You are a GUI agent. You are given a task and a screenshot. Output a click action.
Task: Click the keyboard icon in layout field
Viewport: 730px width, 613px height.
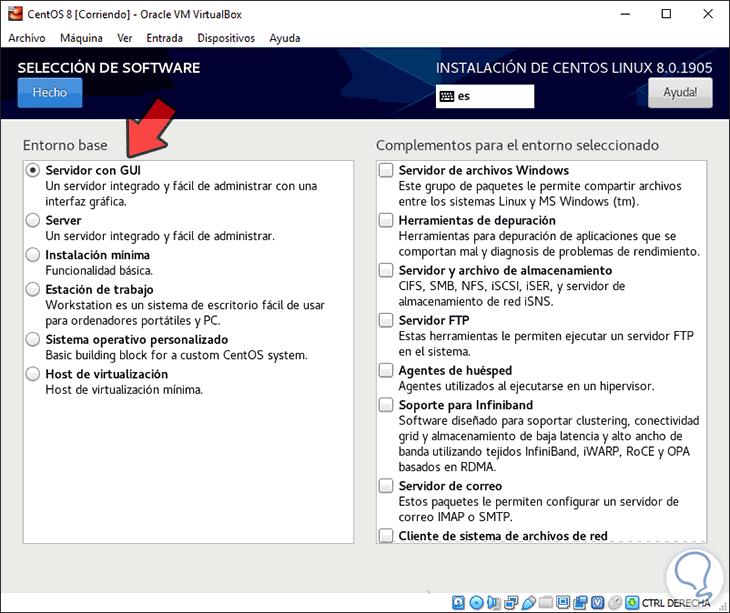446,96
